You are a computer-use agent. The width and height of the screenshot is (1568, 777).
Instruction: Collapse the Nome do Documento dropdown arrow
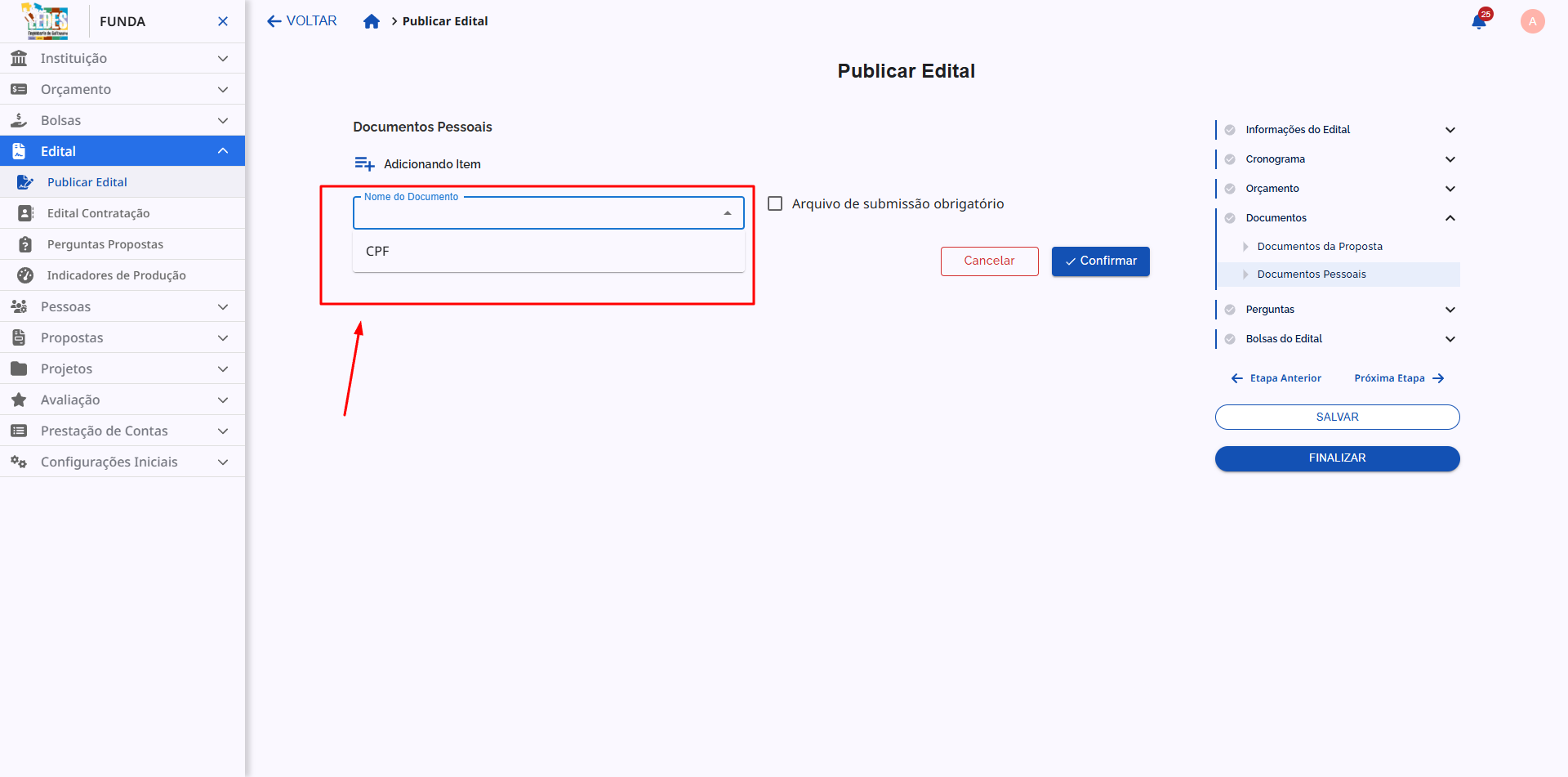coord(727,213)
